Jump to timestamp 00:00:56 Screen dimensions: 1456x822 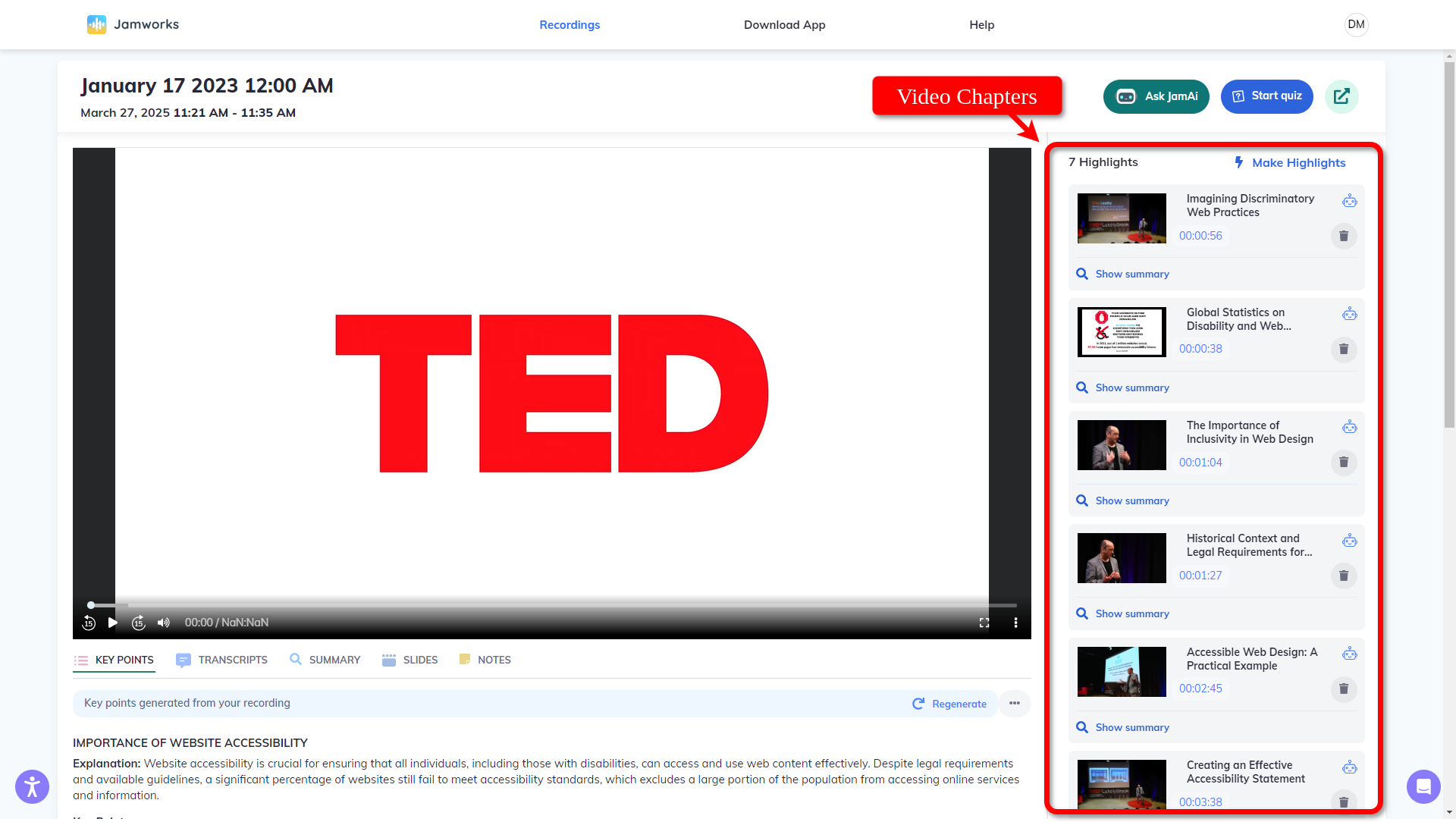(1200, 236)
